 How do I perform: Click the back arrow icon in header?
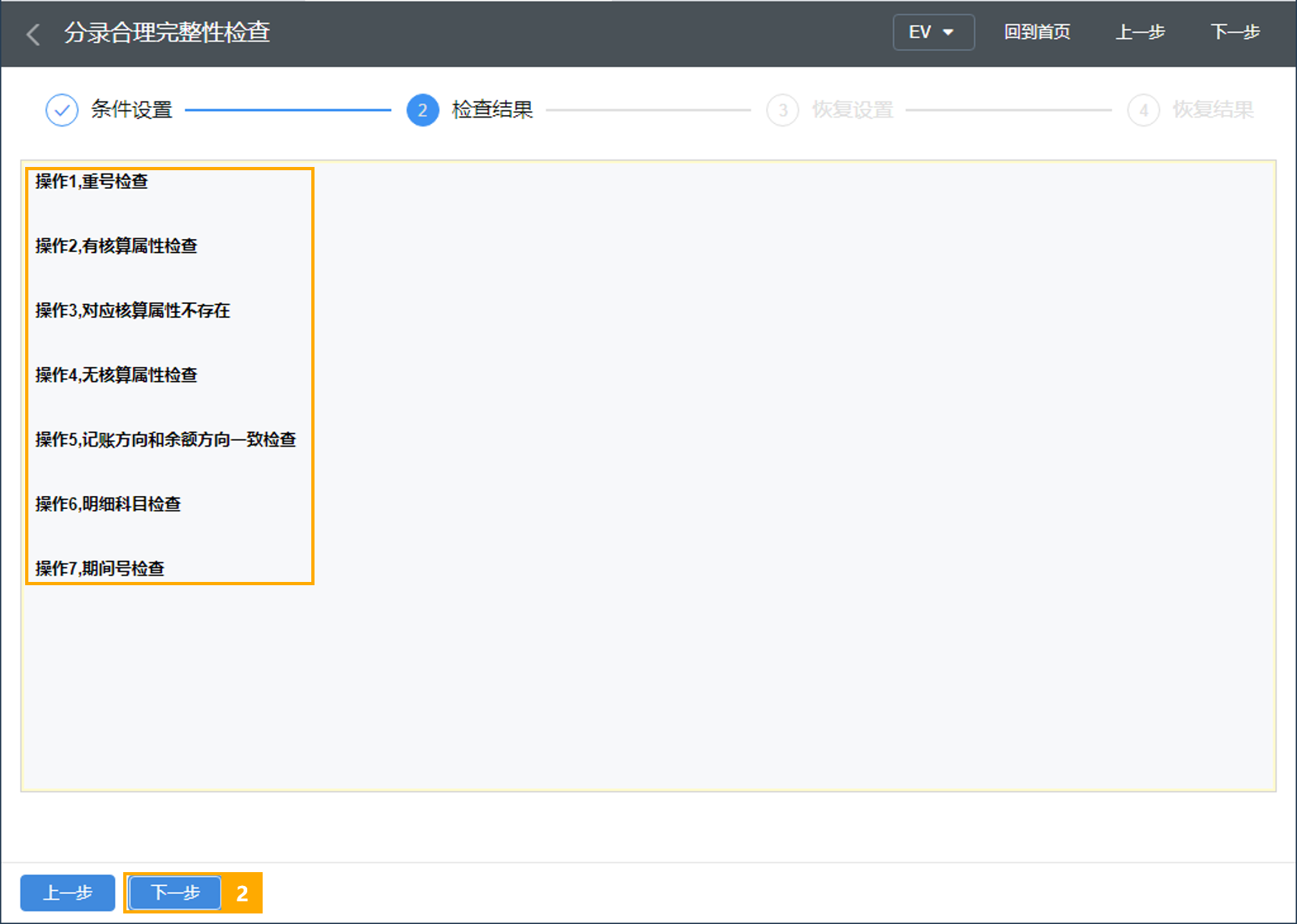(33, 34)
